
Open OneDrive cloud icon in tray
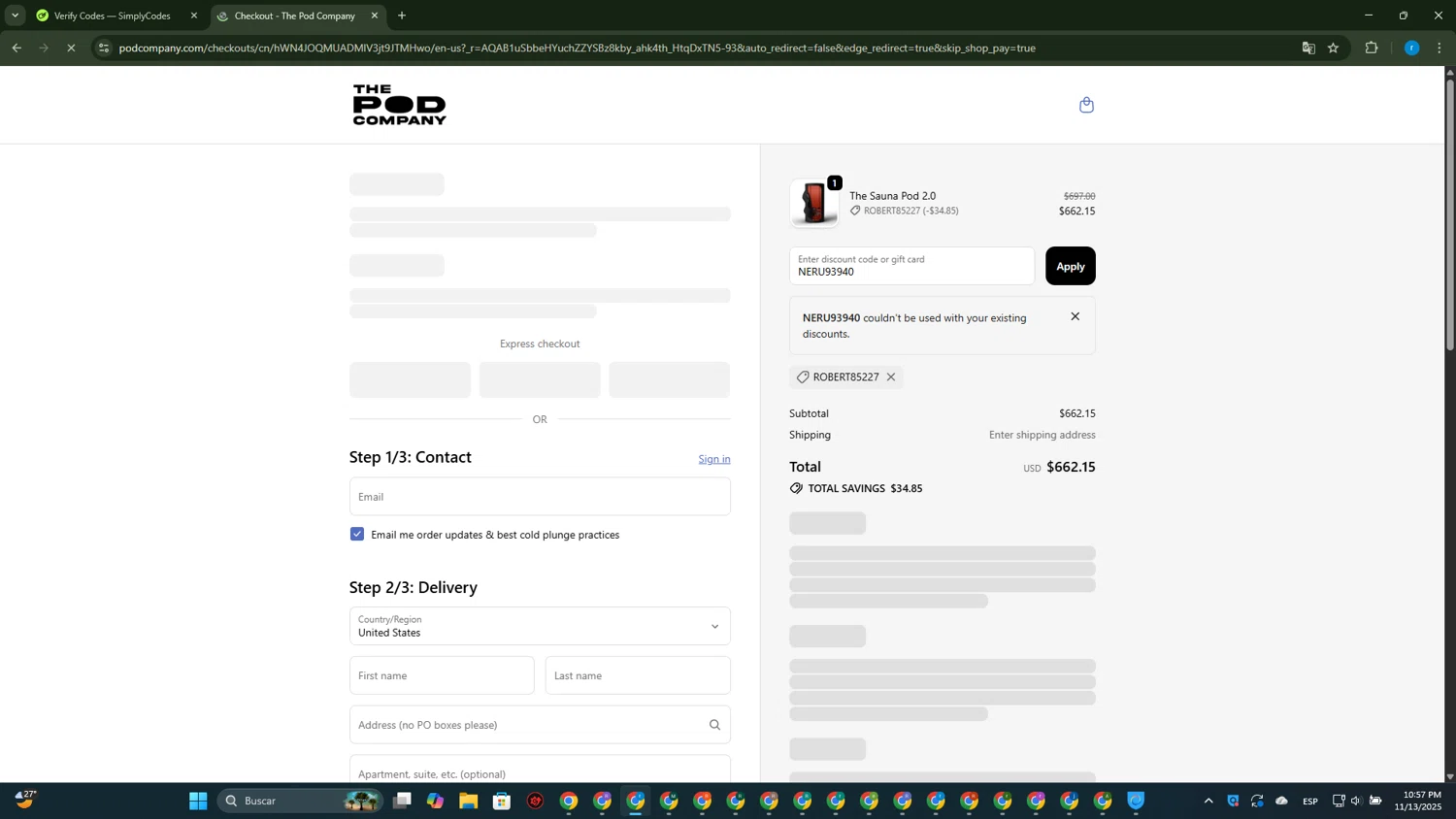click(1281, 801)
